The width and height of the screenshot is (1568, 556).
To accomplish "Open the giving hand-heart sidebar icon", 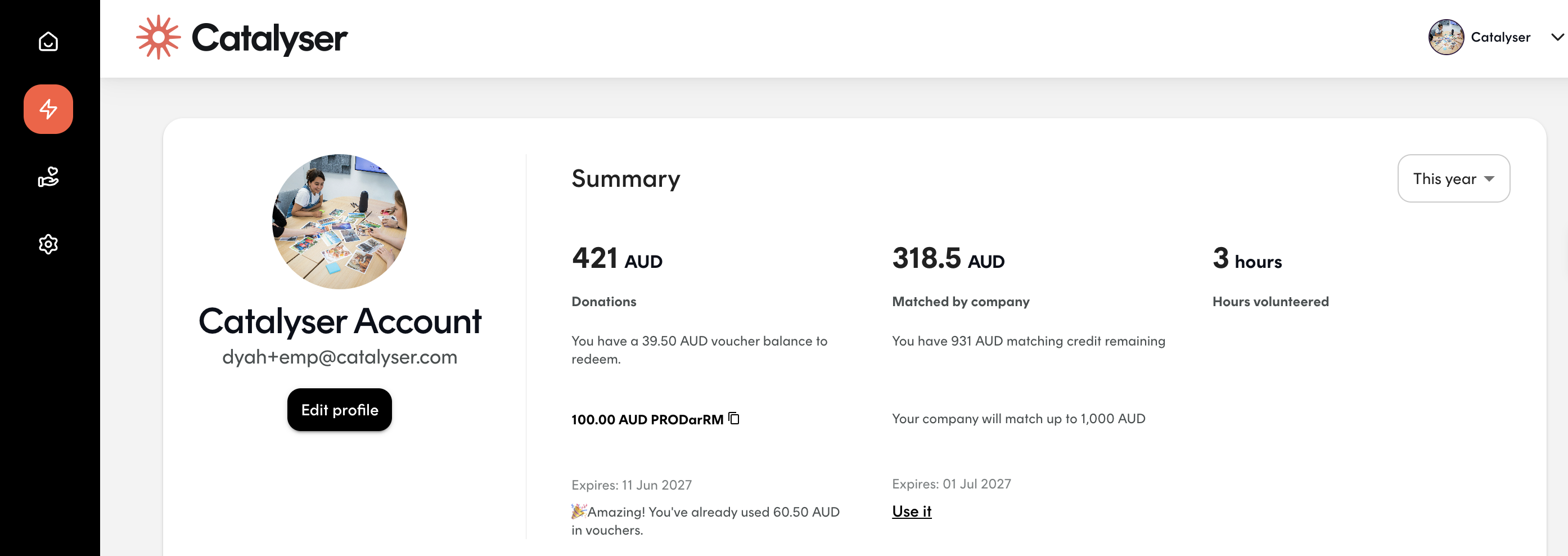I will [48, 177].
